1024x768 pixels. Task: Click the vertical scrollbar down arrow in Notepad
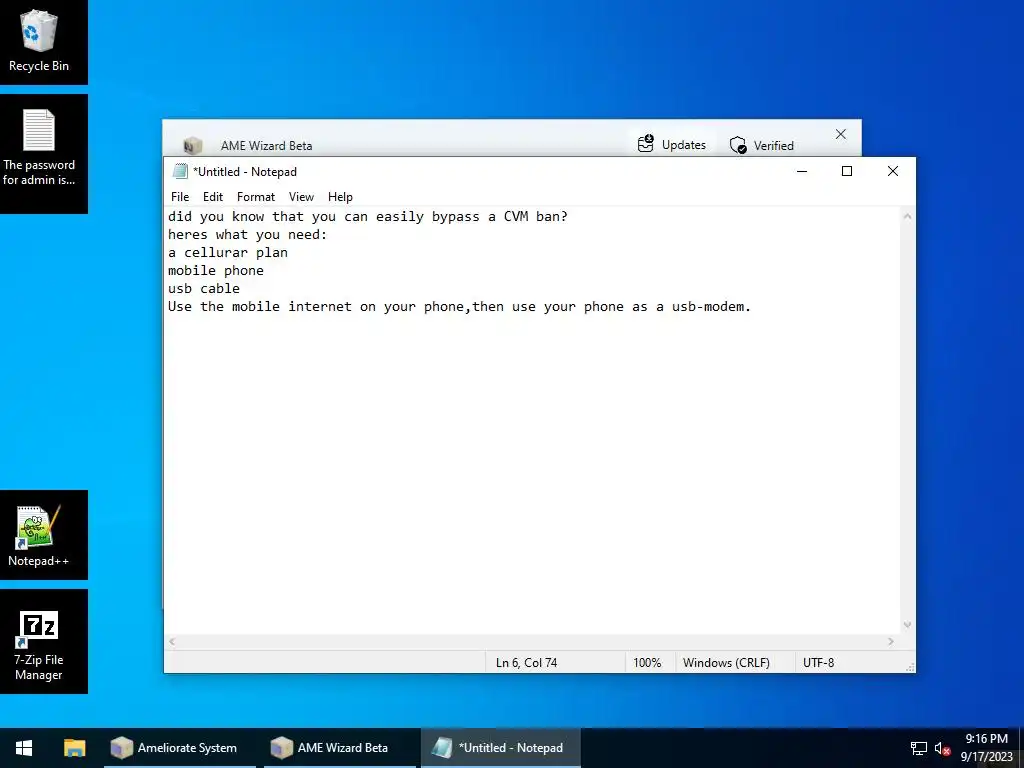point(907,625)
